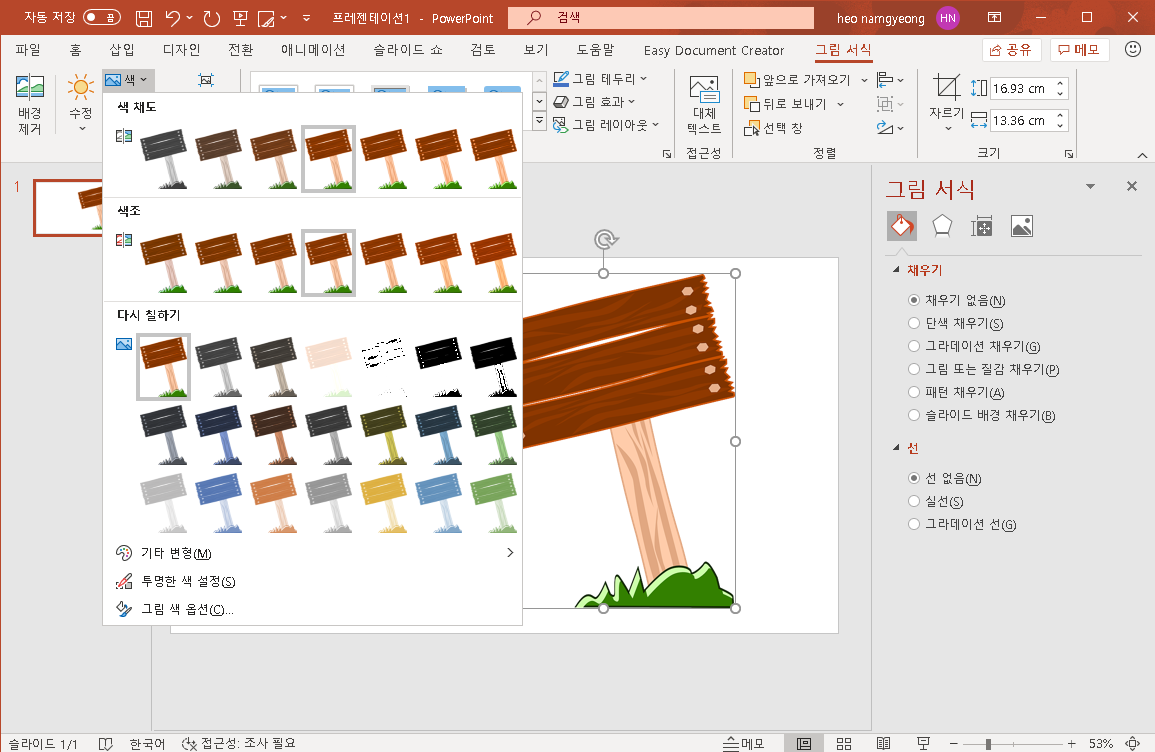Select the black and white 50% recolor preset

point(439,367)
